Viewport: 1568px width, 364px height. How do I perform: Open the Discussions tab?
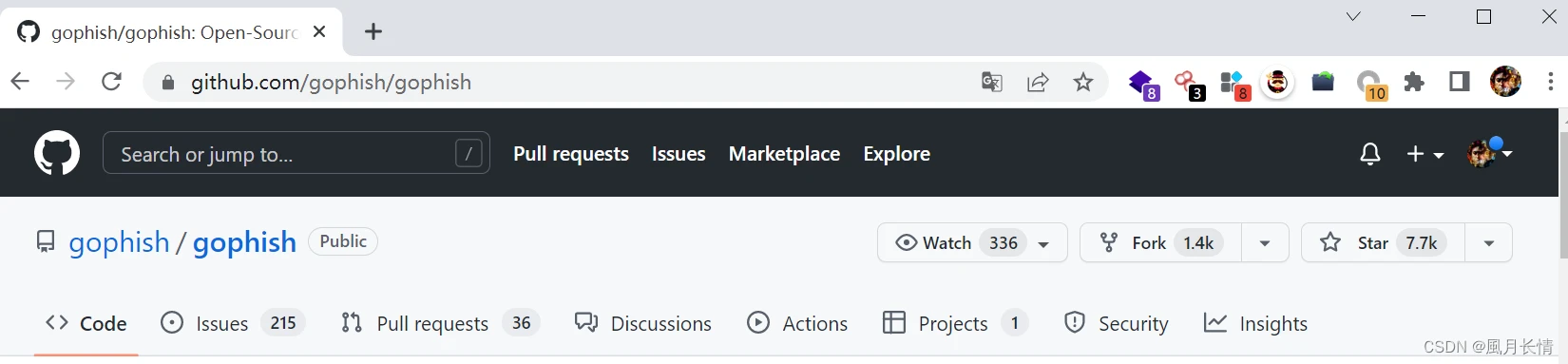643,323
